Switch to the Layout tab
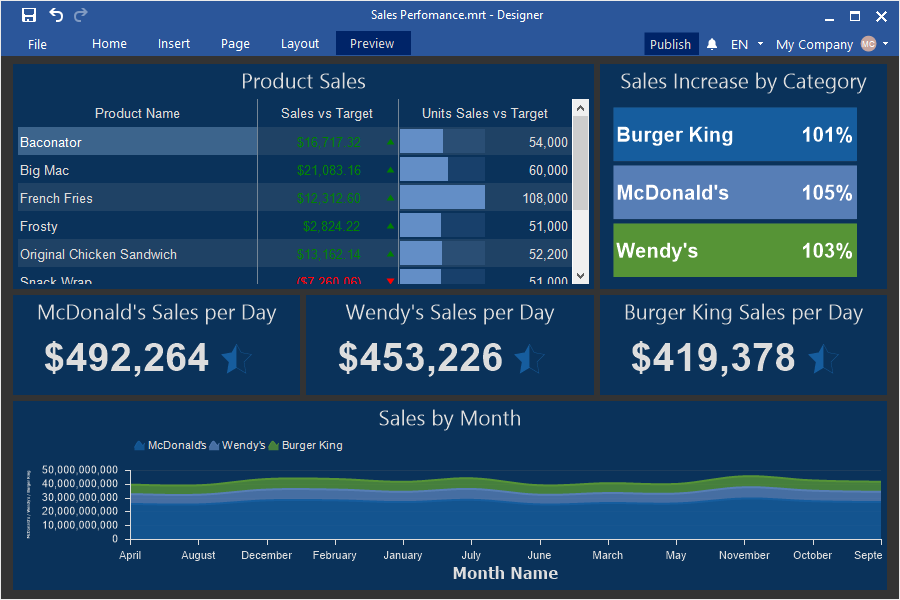The height and width of the screenshot is (600, 900). point(300,44)
